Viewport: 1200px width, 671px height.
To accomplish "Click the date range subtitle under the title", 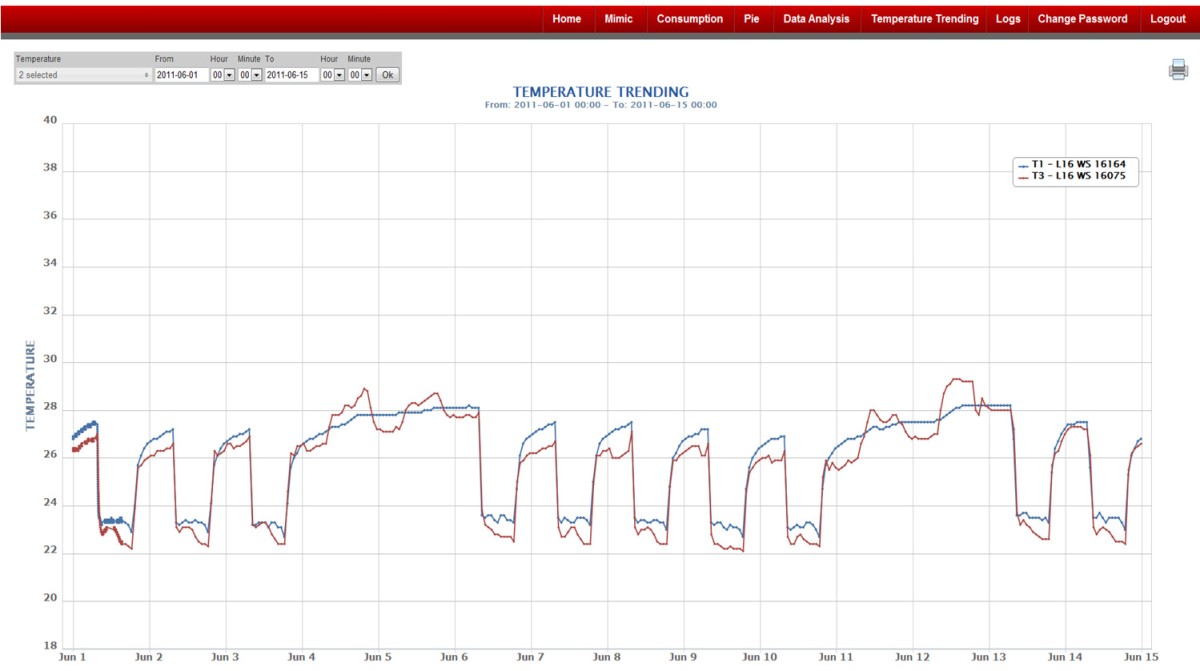I will tap(601, 105).
